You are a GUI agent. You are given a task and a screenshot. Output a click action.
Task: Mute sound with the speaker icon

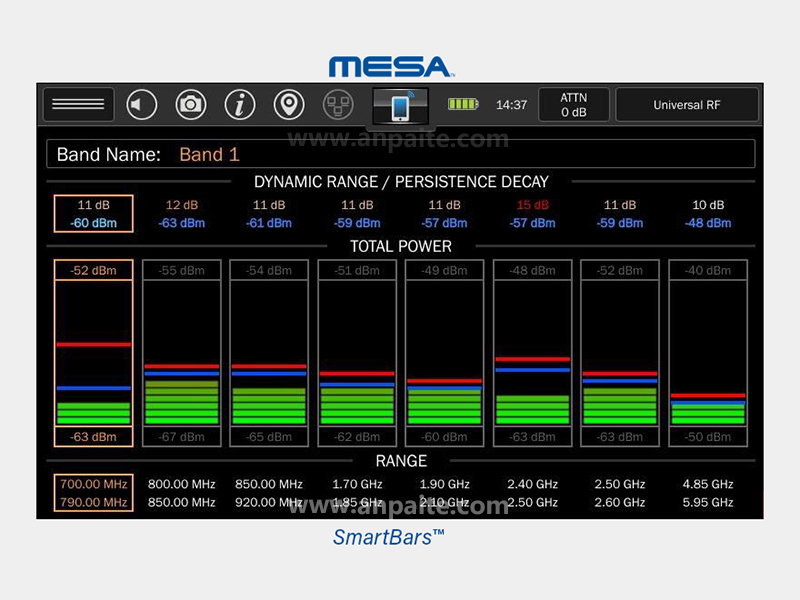142,104
